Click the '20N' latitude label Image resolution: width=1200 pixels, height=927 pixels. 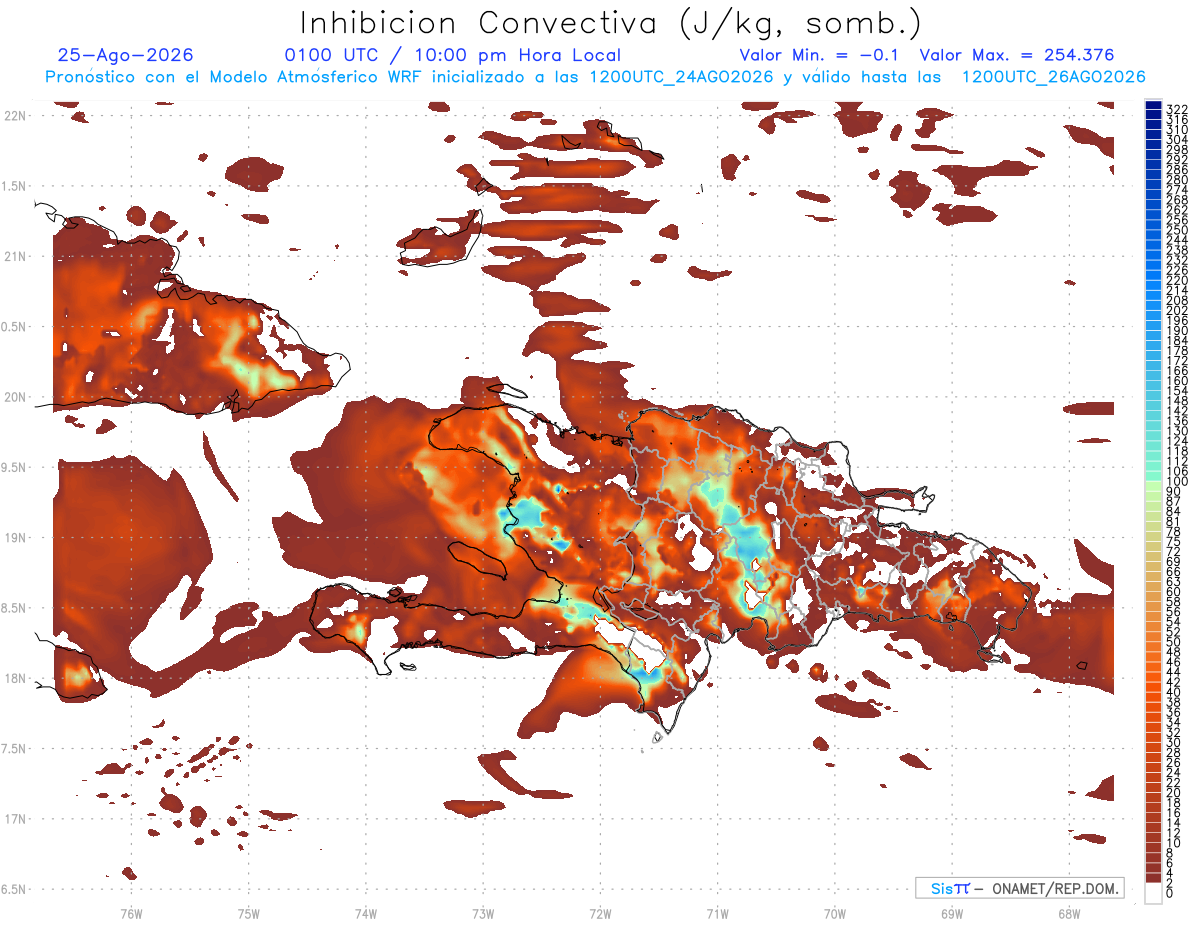click(15, 397)
